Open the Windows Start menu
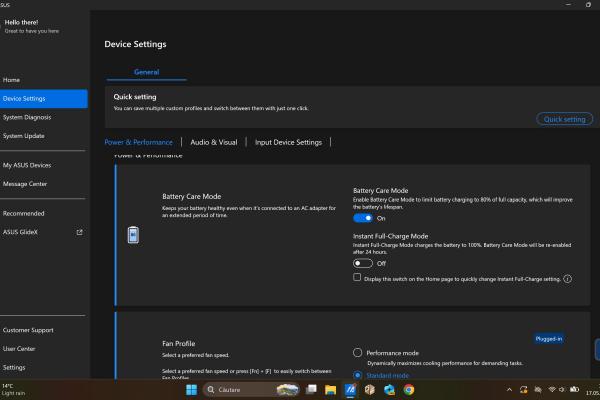600x400 pixels. [x=191, y=390]
